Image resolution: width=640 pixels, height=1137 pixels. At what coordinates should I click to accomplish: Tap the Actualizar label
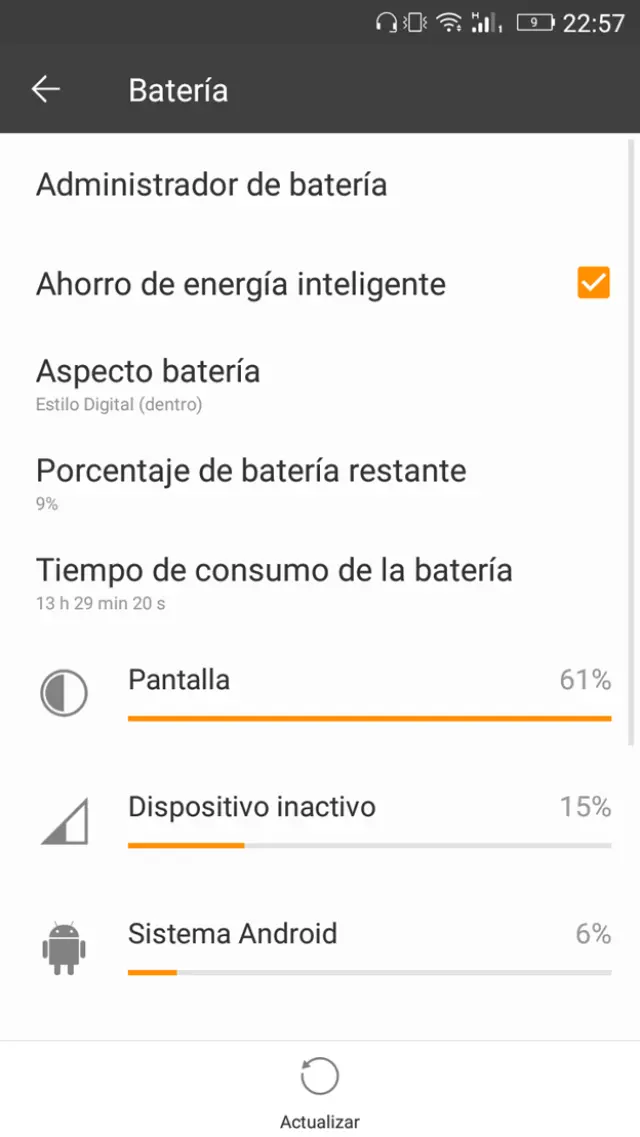click(x=319, y=1122)
